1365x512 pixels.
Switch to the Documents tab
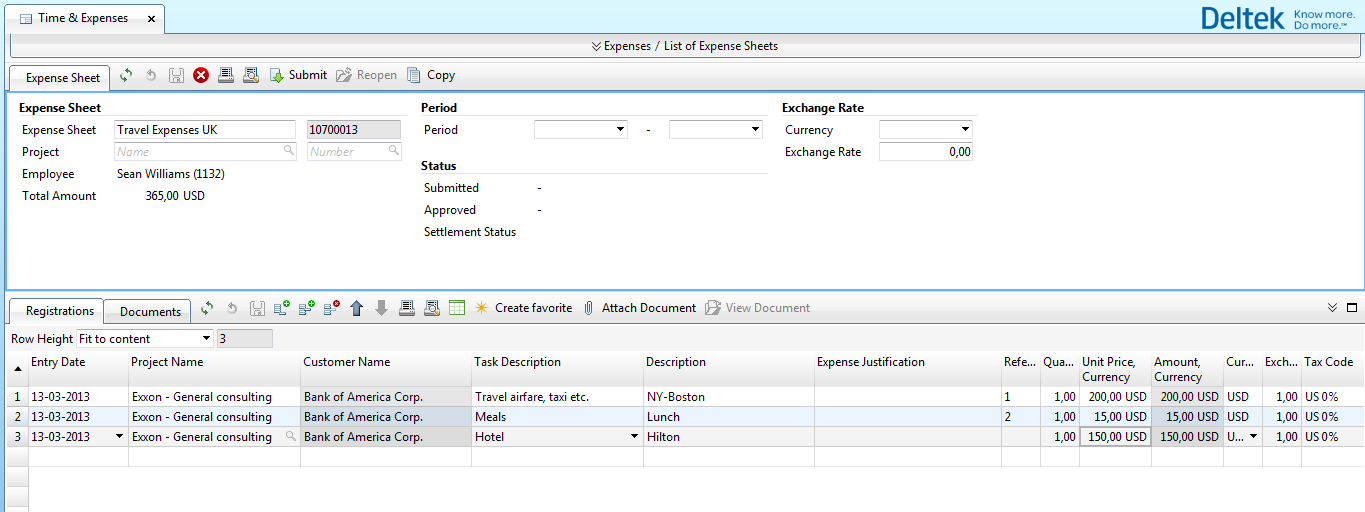click(x=150, y=311)
